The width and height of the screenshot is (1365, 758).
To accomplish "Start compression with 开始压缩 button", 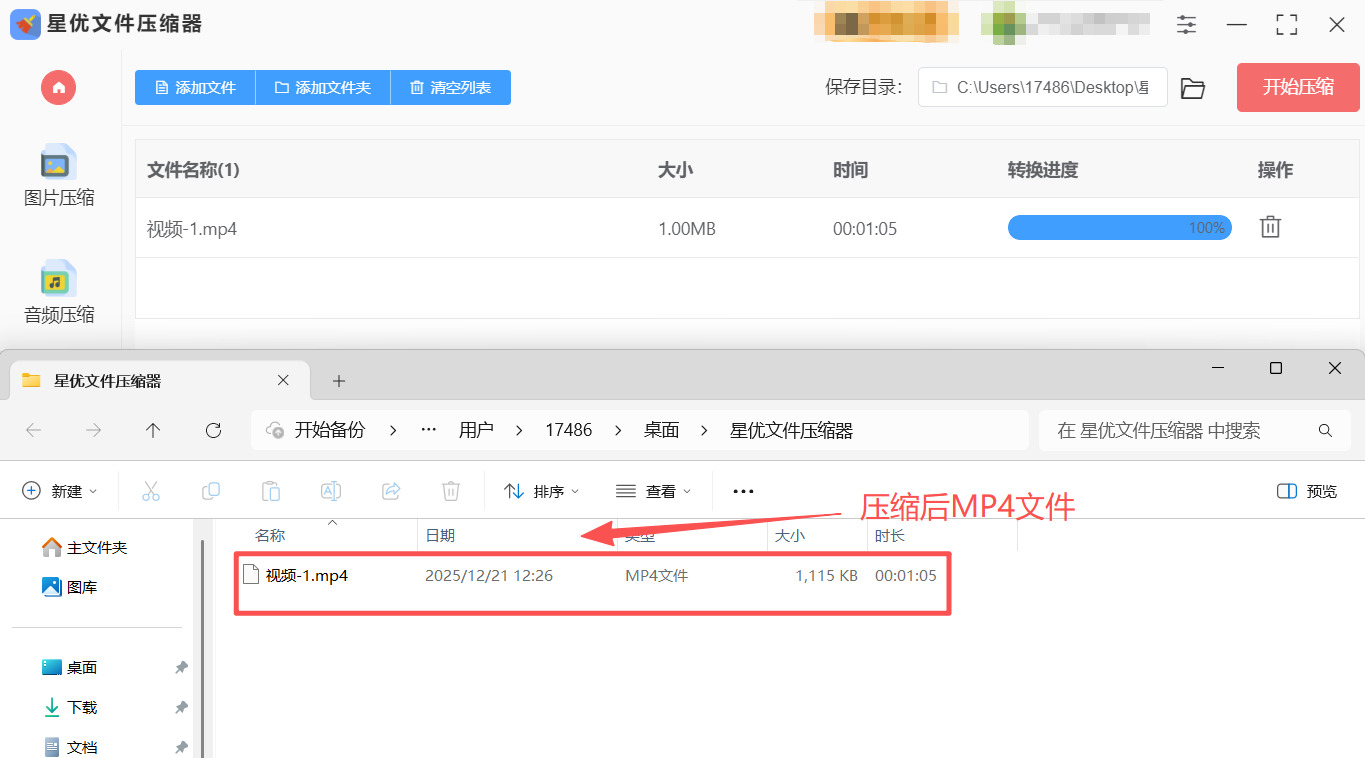I will (x=1298, y=87).
